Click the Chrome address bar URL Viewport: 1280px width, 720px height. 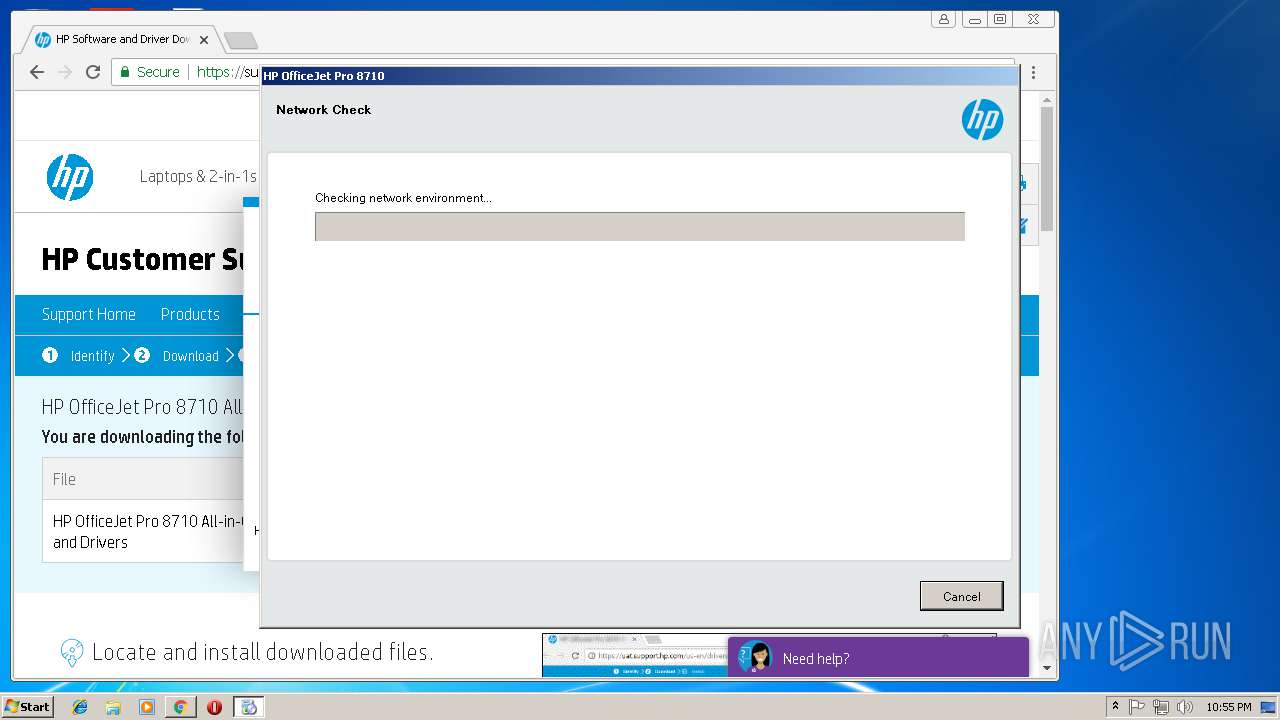pos(228,72)
